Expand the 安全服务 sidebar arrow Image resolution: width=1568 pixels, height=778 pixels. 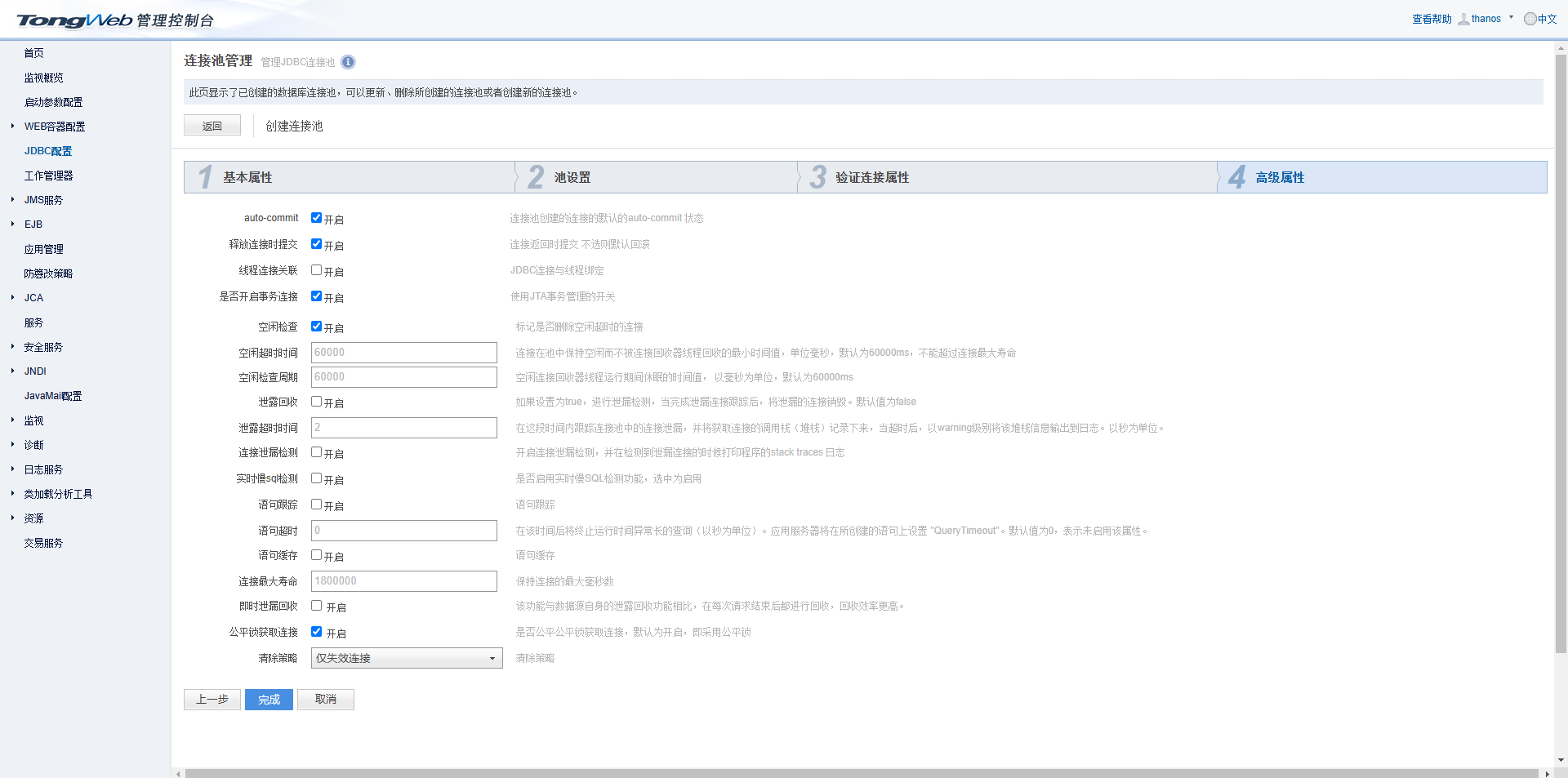[x=12, y=347]
